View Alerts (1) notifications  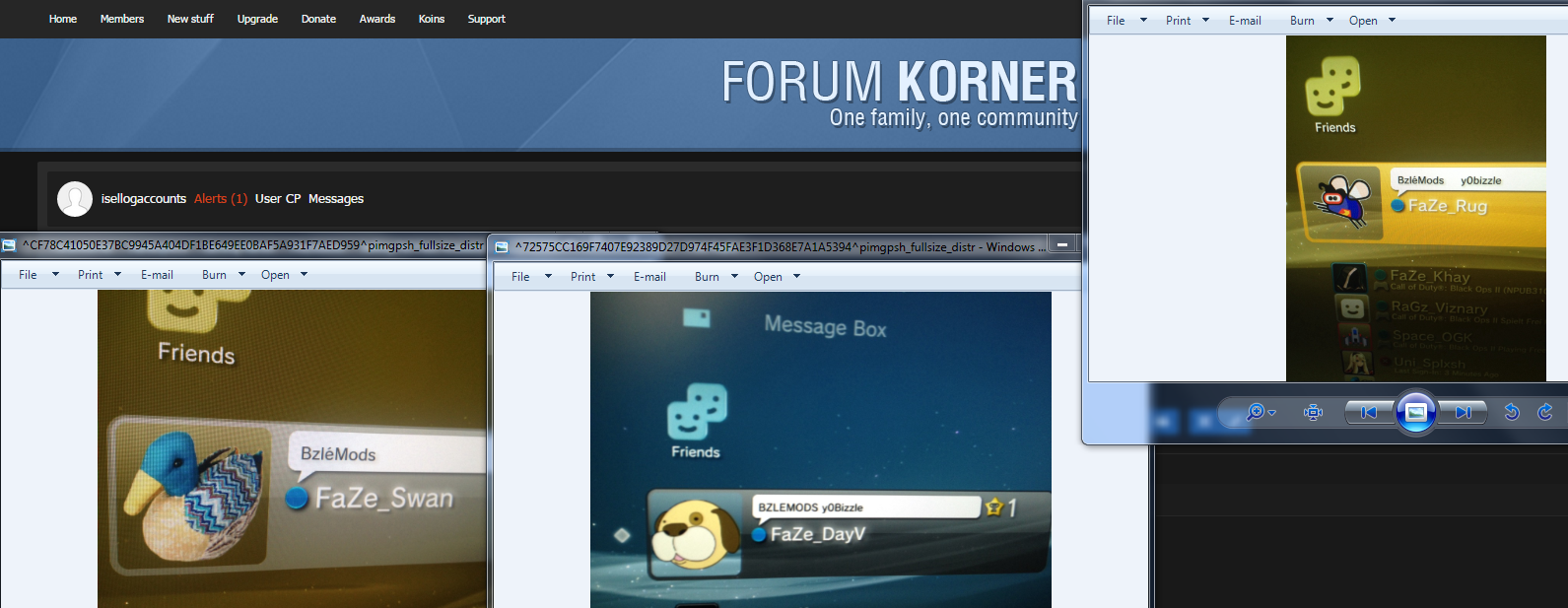click(221, 199)
